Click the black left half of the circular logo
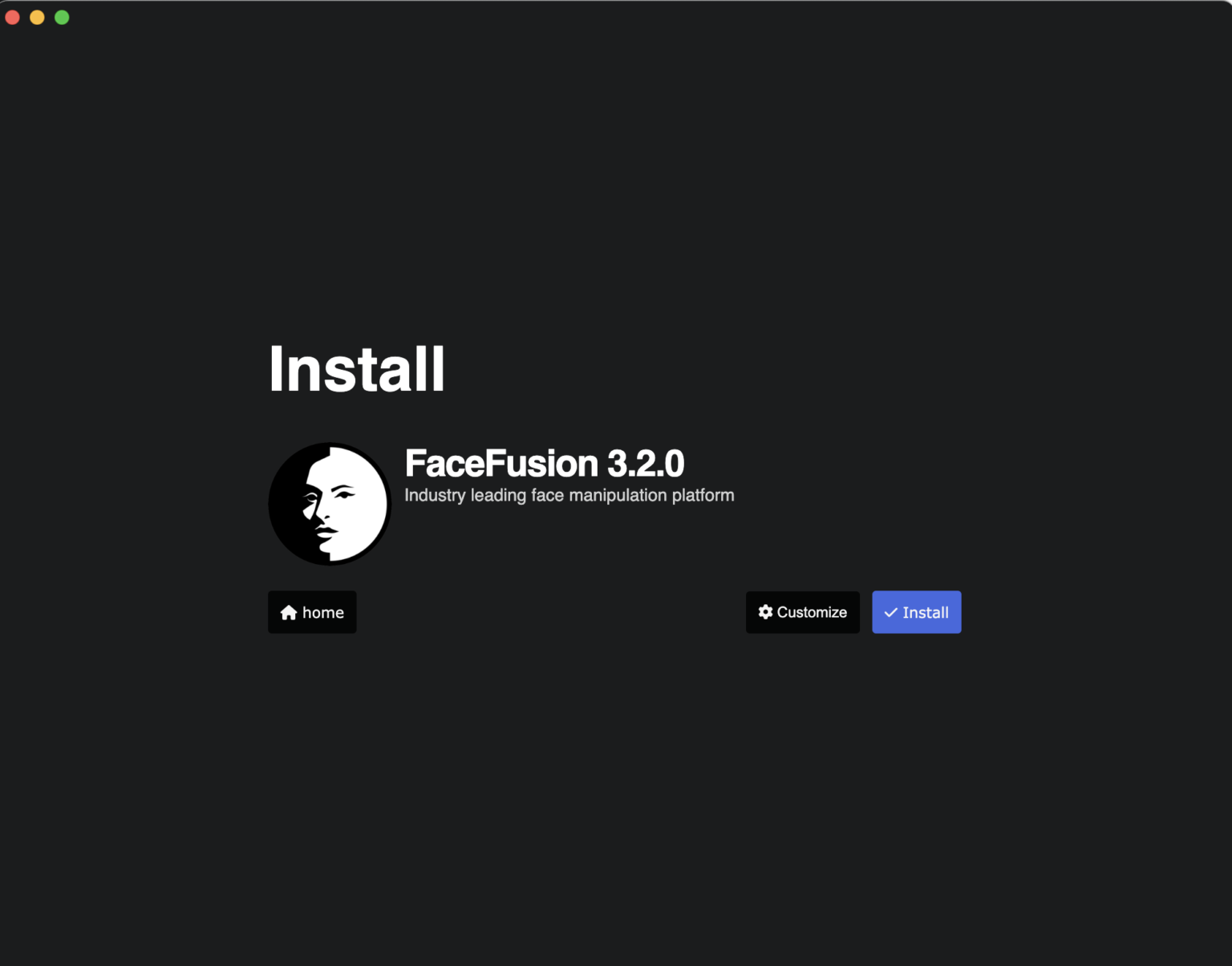The image size is (1232, 966). (293, 504)
